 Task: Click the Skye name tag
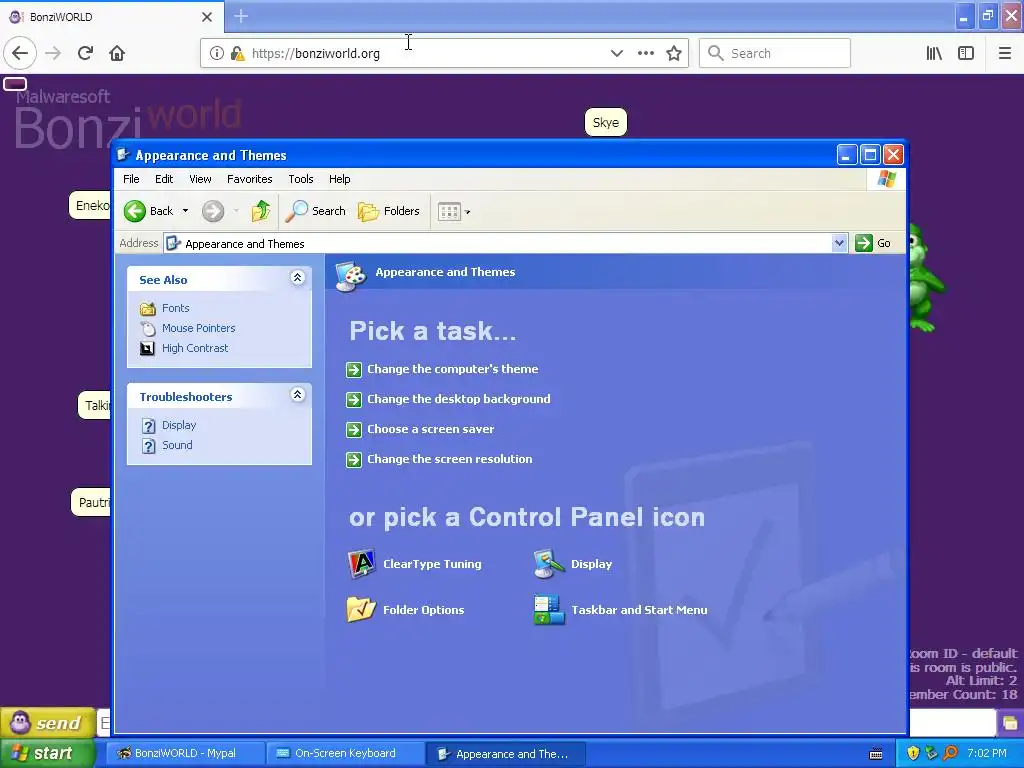(x=605, y=122)
